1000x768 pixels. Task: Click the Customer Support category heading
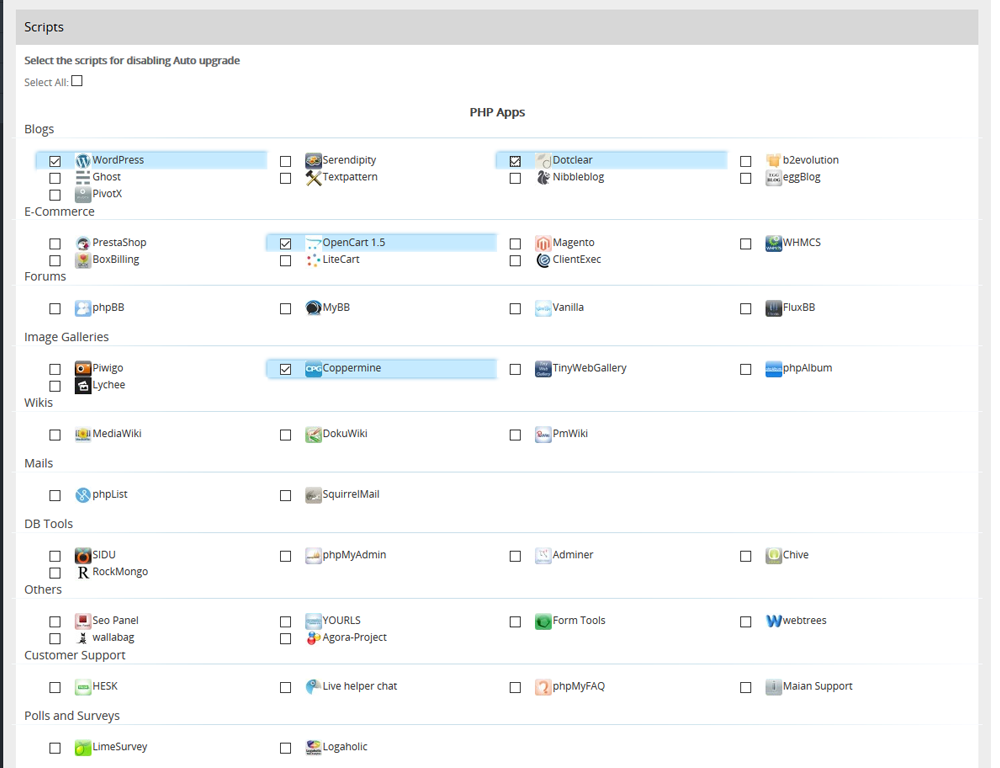pos(75,655)
